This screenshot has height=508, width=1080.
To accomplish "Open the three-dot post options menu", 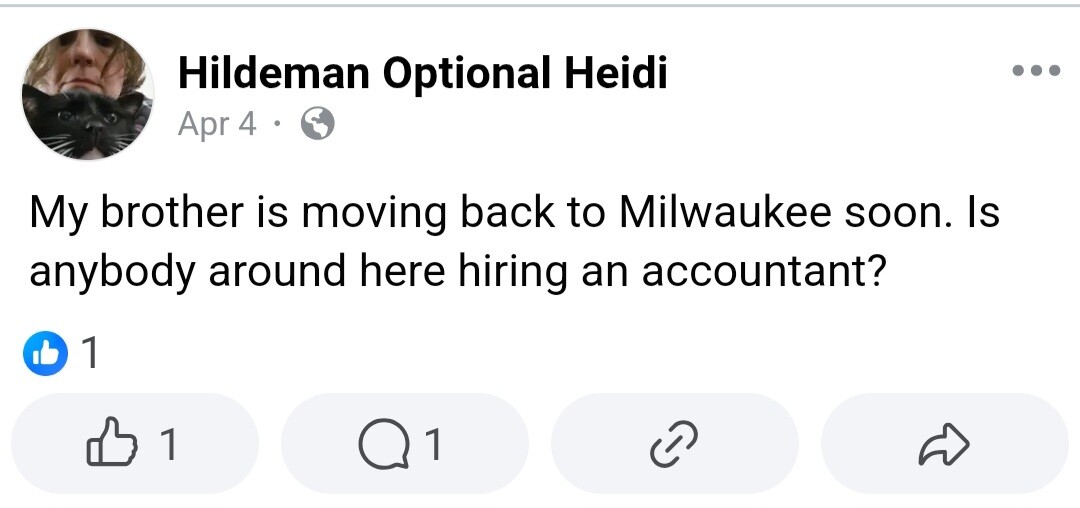I will coord(1036,70).
